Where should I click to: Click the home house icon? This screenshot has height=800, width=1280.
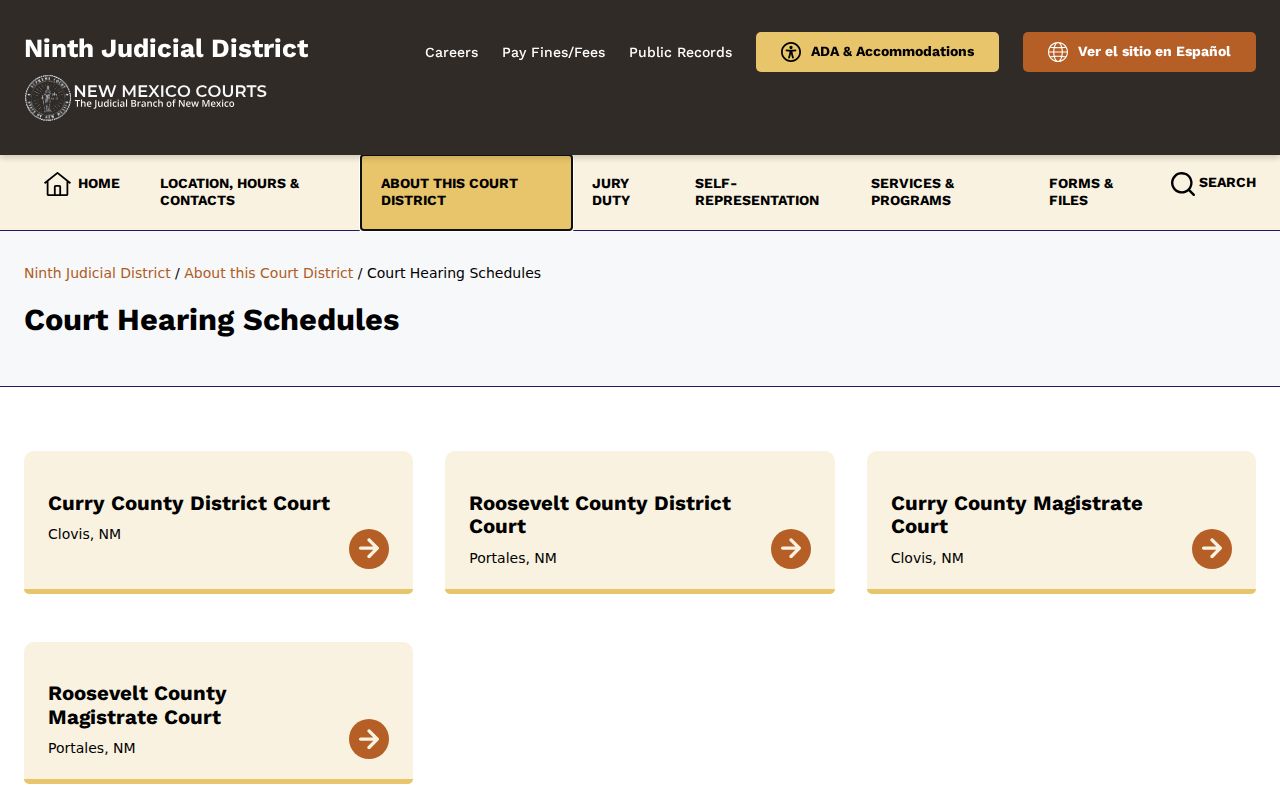(57, 184)
